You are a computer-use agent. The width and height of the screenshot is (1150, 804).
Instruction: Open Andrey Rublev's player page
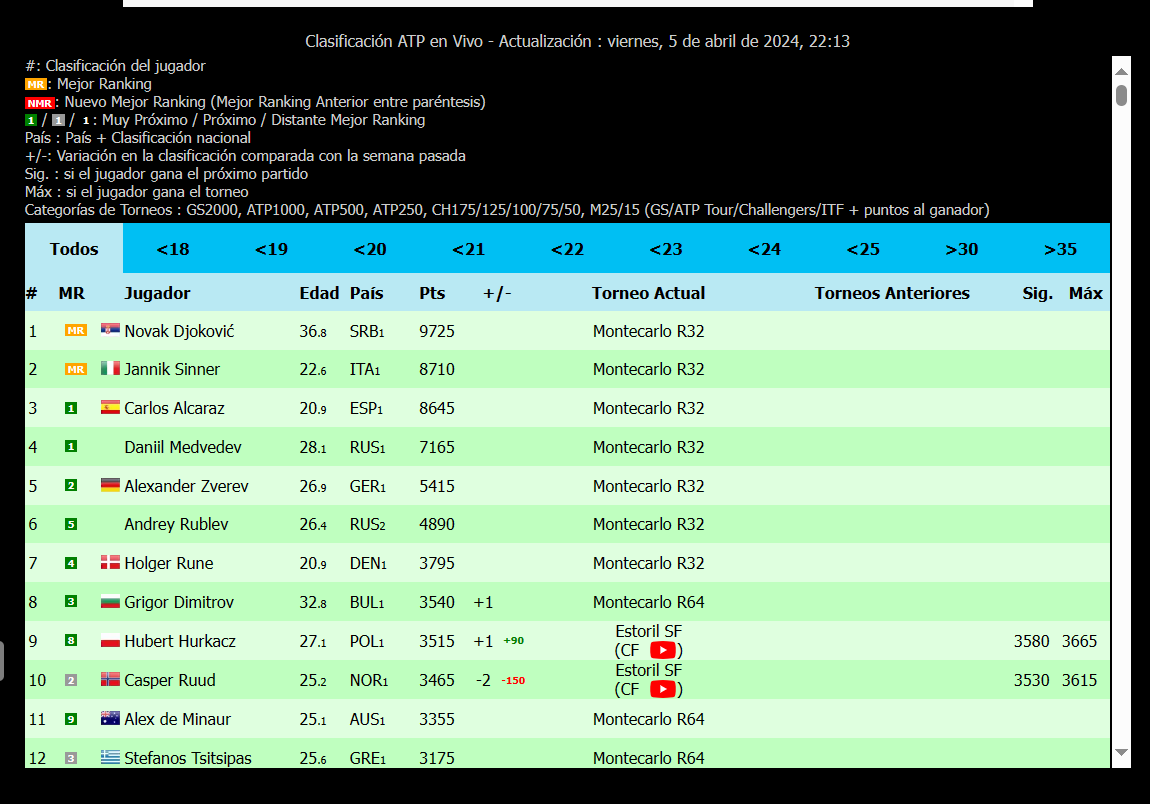point(176,524)
